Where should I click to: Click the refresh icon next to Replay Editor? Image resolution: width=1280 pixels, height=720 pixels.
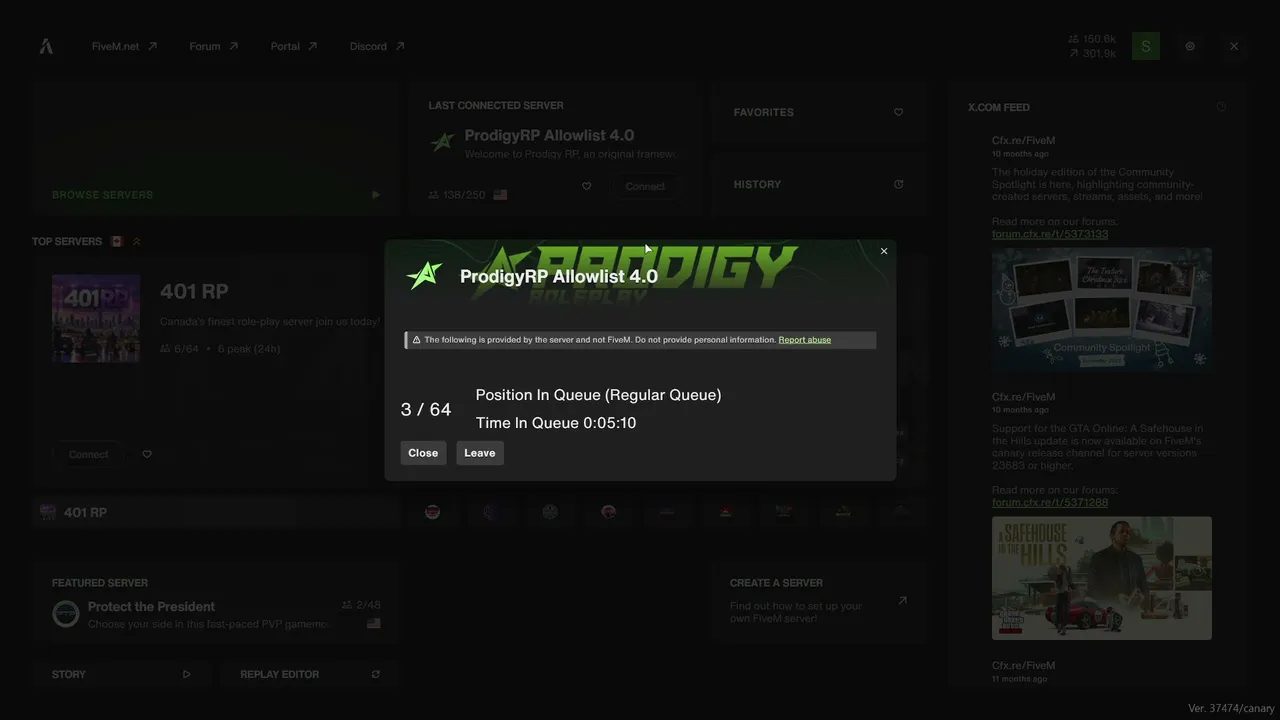[x=376, y=674]
